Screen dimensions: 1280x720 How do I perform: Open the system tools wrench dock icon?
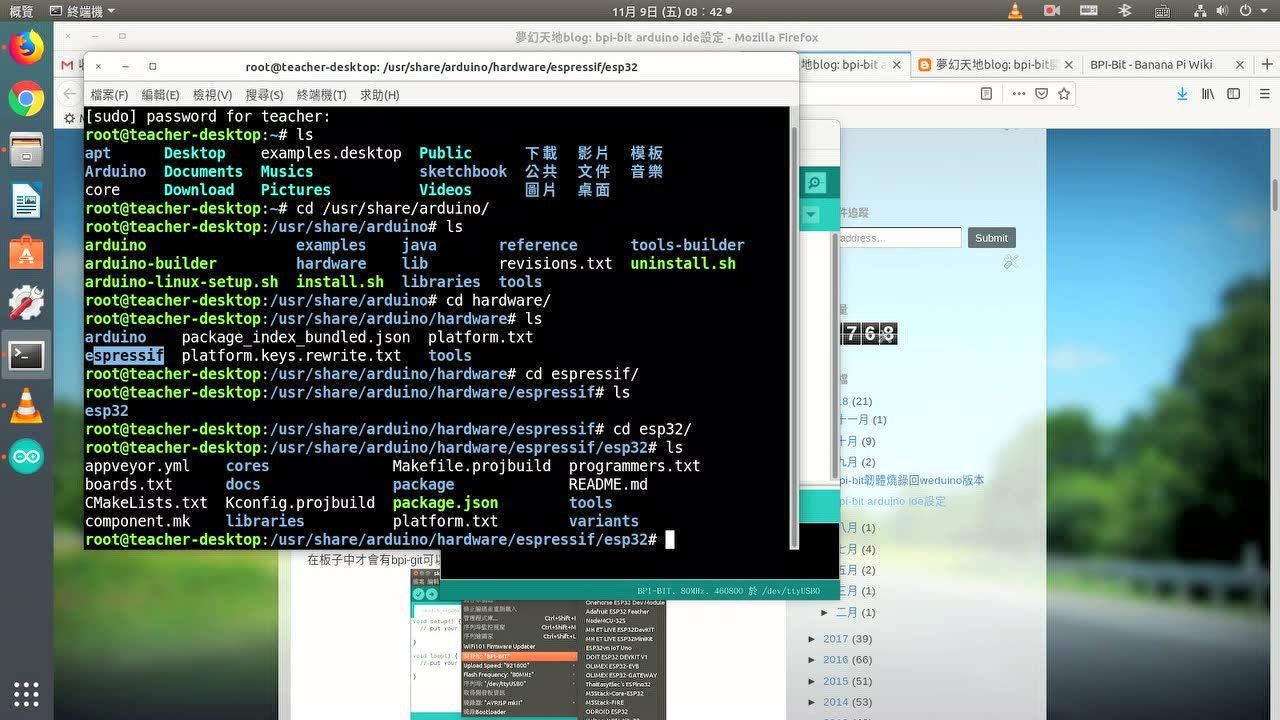tap(27, 303)
